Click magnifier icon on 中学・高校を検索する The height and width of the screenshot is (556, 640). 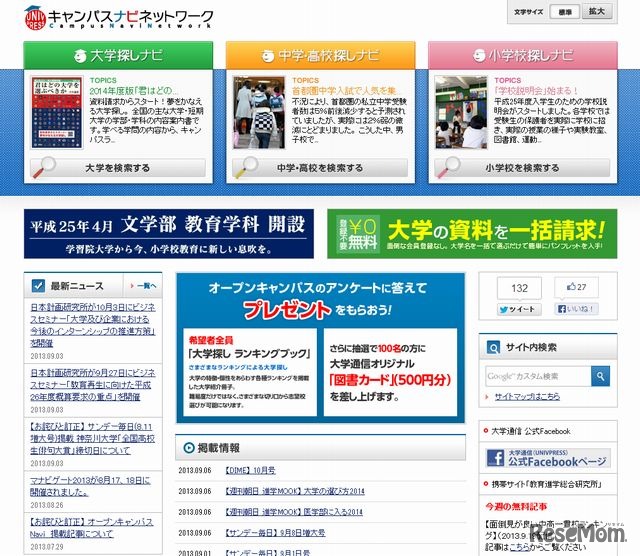click(x=246, y=167)
